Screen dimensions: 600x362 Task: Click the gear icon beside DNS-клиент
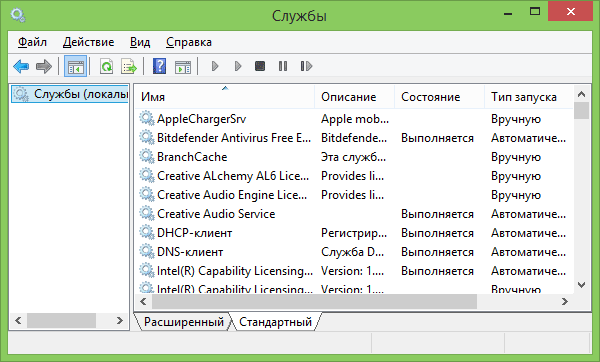click(147, 251)
